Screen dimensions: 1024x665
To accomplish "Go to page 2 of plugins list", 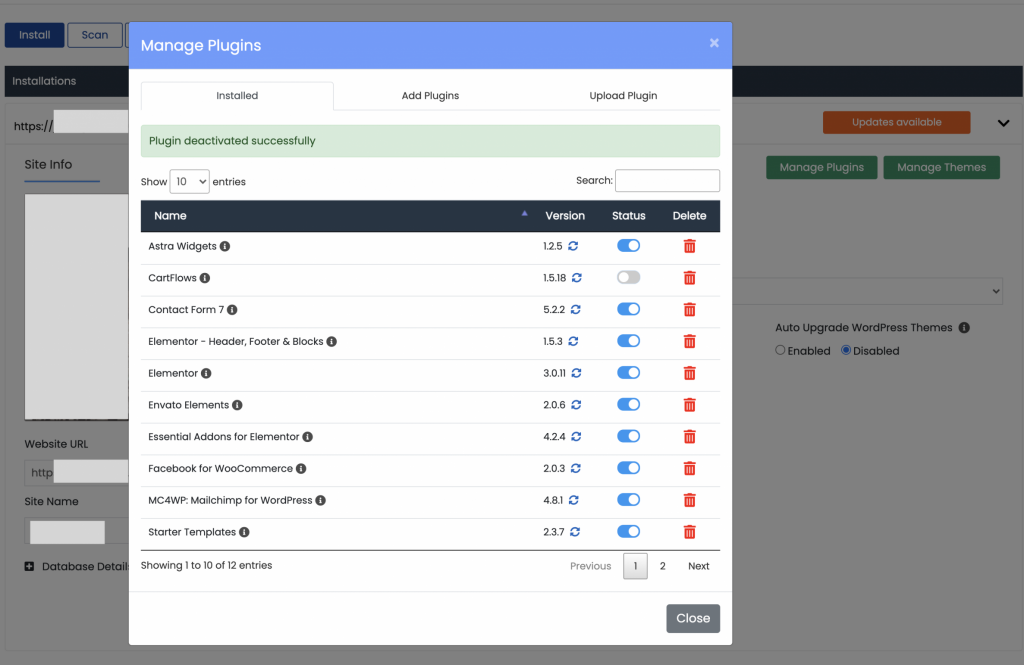I will 662,566.
